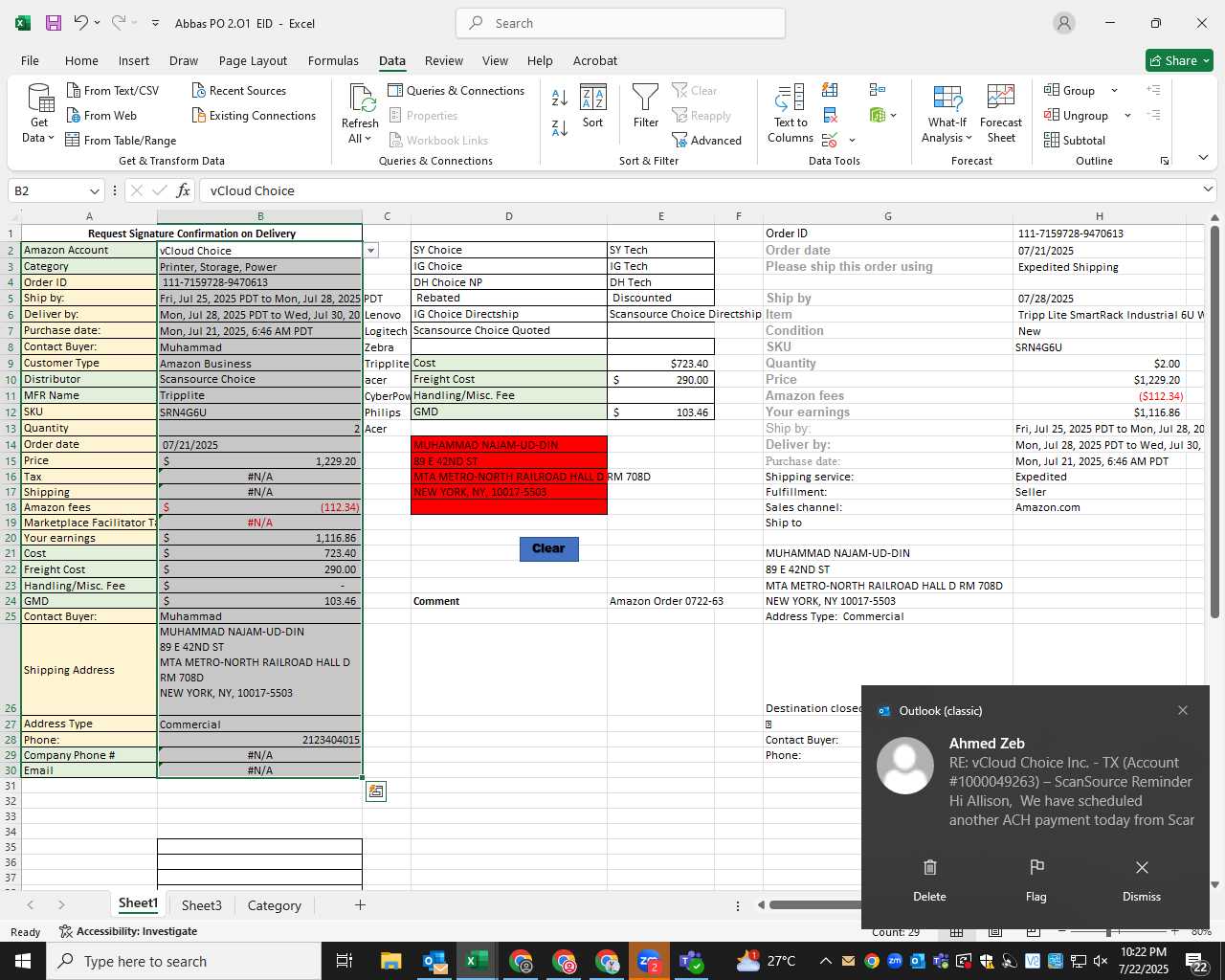Open the custom Sort dialog
The image size is (1225, 980).
(593, 106)
